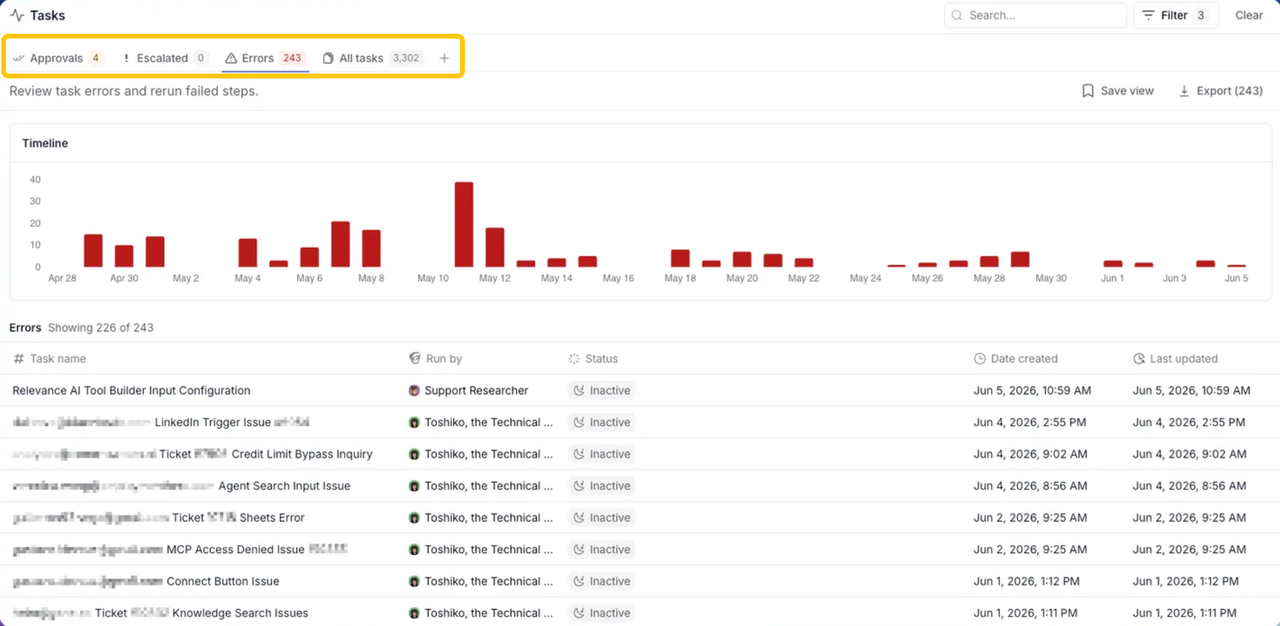Screen dimensions: 1280x626
Task: Click the Support Researcher avatar icon
Action: click(x=414, y=391)
